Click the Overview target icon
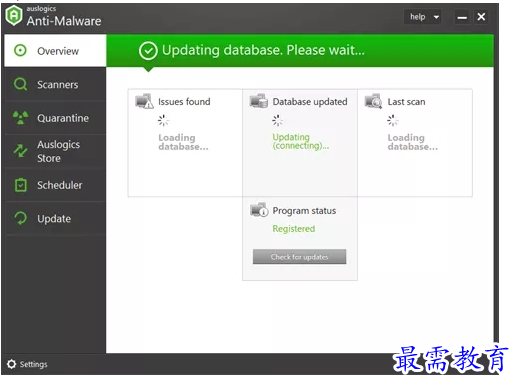Viewport: 517px width, 390px height. tap(20, 51)
